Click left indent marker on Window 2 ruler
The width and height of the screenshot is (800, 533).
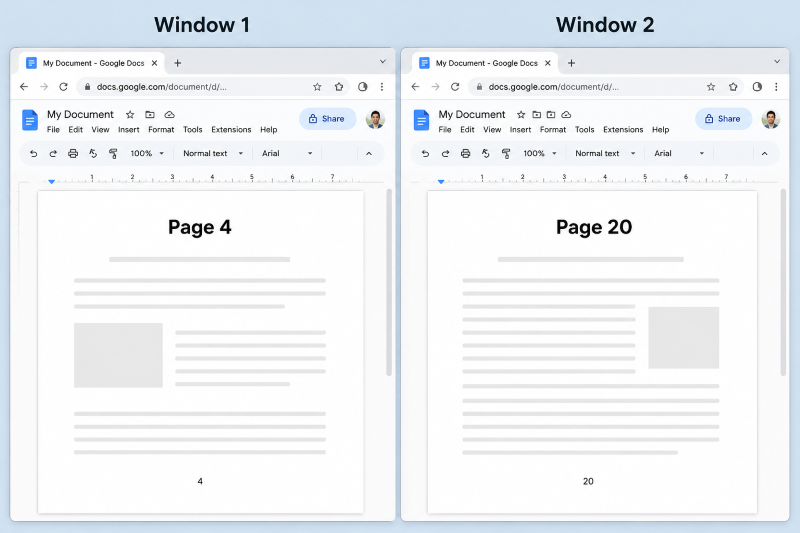click(441, 181)
